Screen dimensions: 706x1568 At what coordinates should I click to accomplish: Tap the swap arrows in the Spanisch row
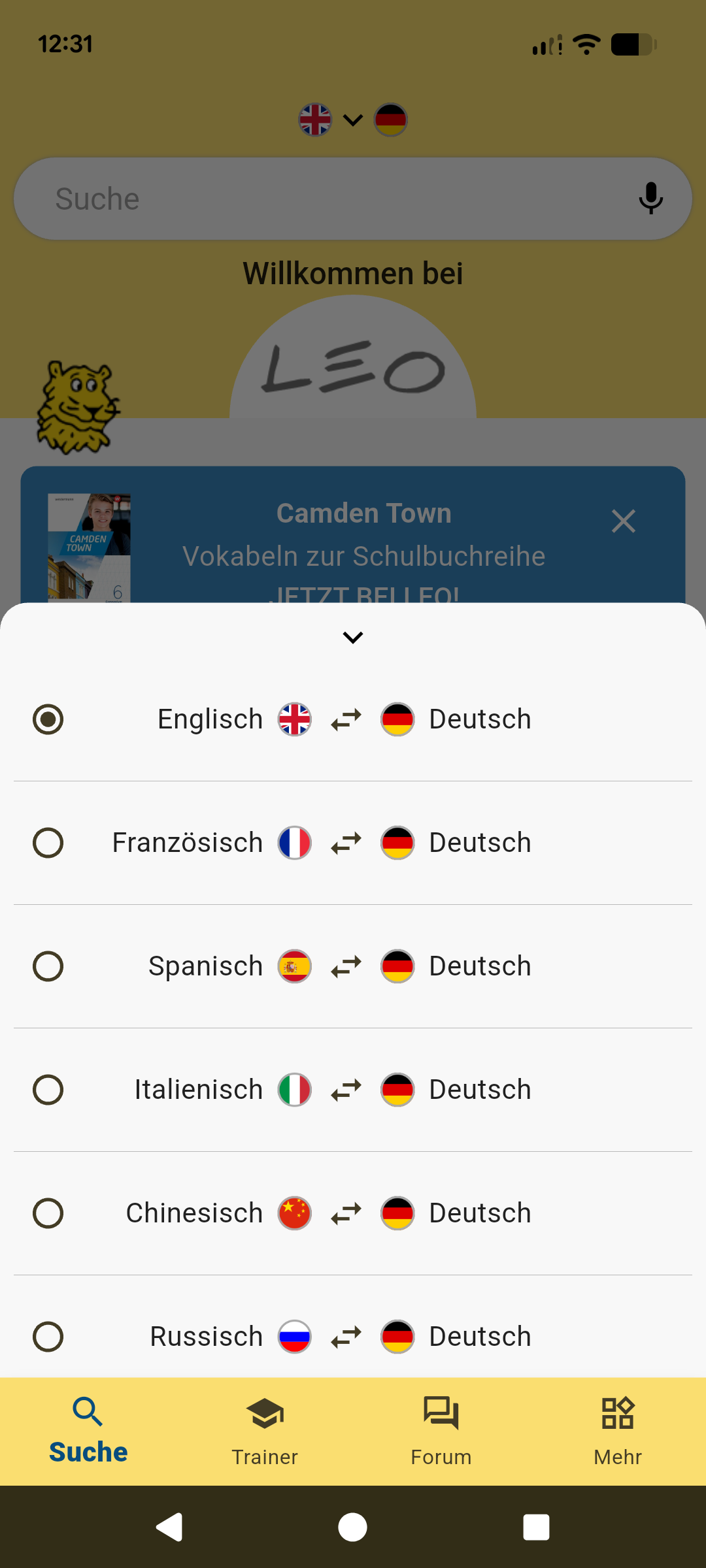(346, 966)
